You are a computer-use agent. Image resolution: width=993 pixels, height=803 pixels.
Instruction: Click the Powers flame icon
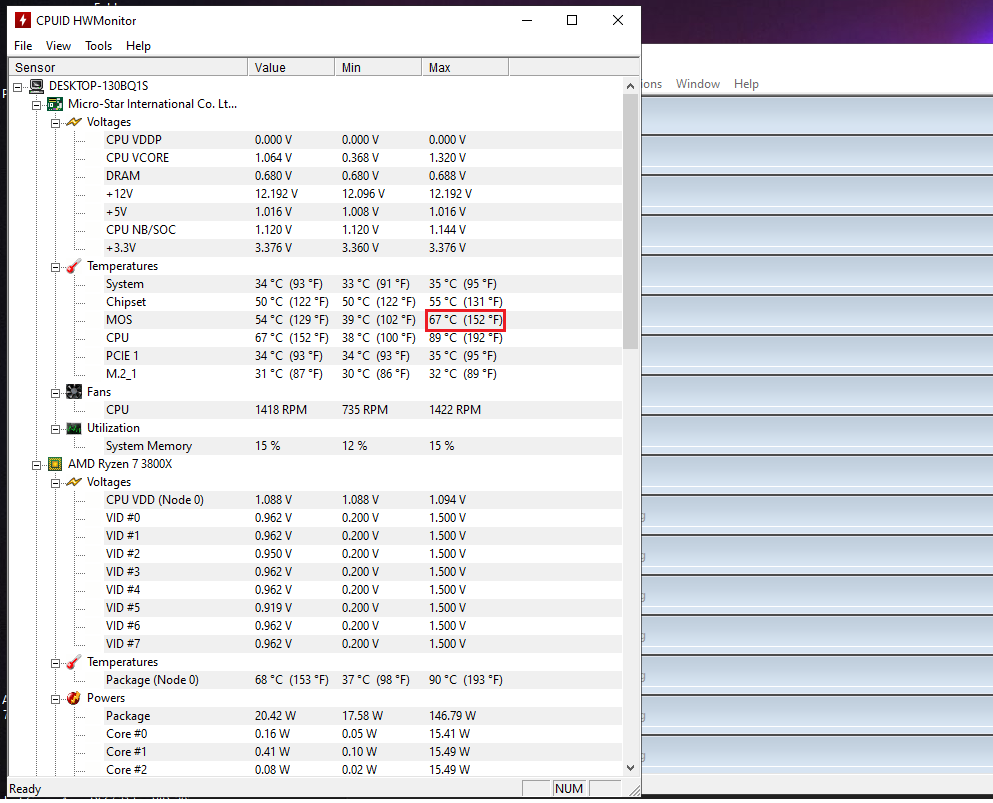(73, 698)
